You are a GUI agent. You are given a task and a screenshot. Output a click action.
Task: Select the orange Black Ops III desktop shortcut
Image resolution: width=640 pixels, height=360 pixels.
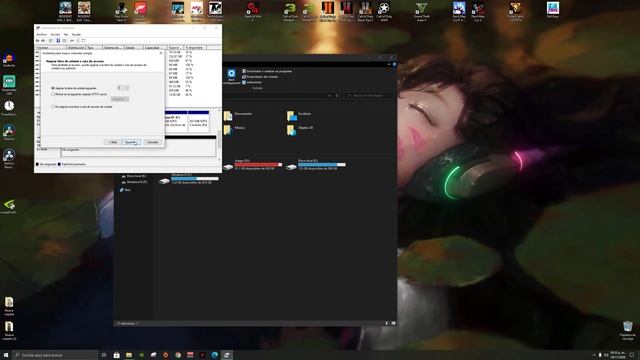[327, 11]
